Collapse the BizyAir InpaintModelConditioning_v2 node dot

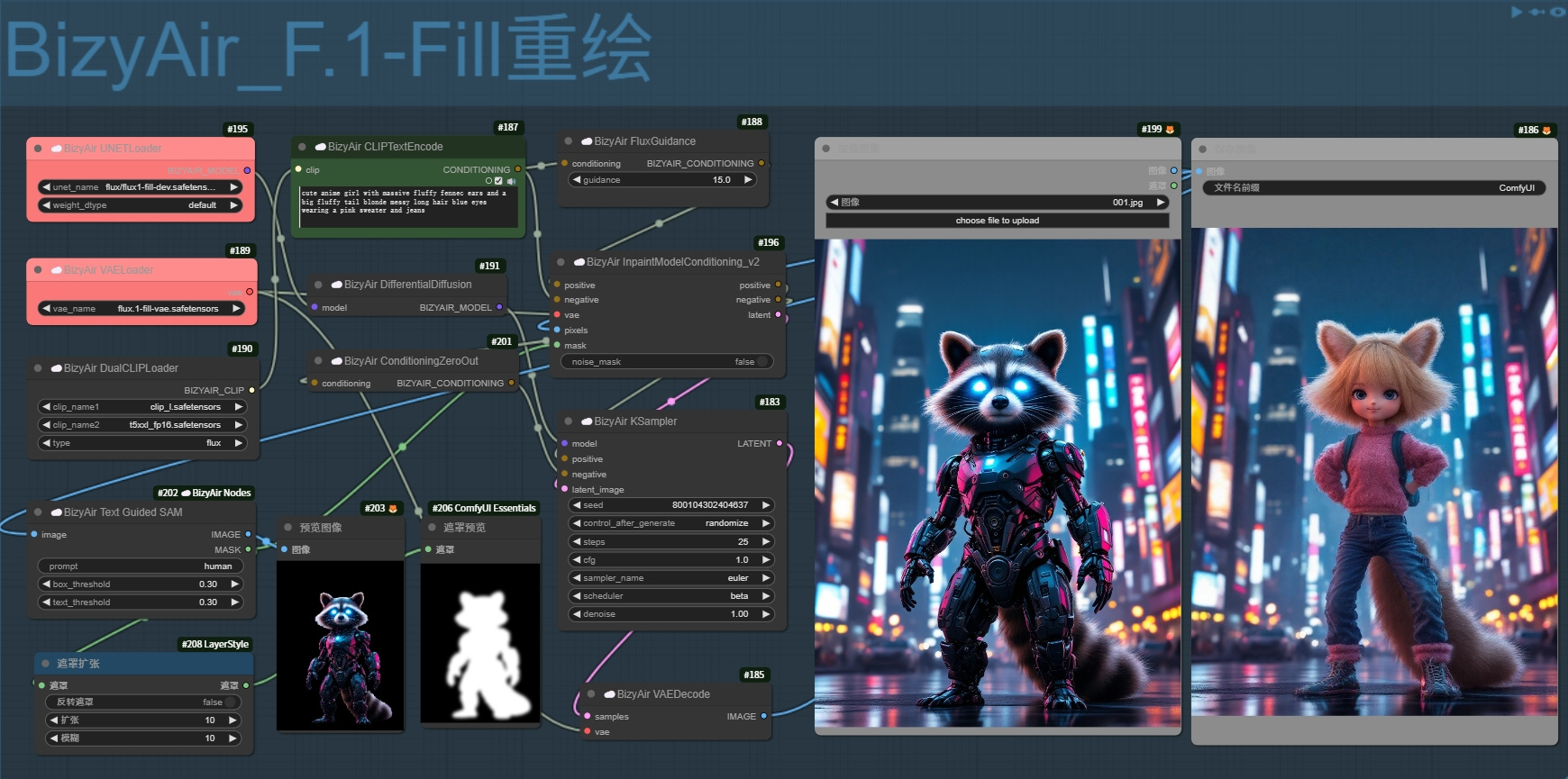click(561, 262)
